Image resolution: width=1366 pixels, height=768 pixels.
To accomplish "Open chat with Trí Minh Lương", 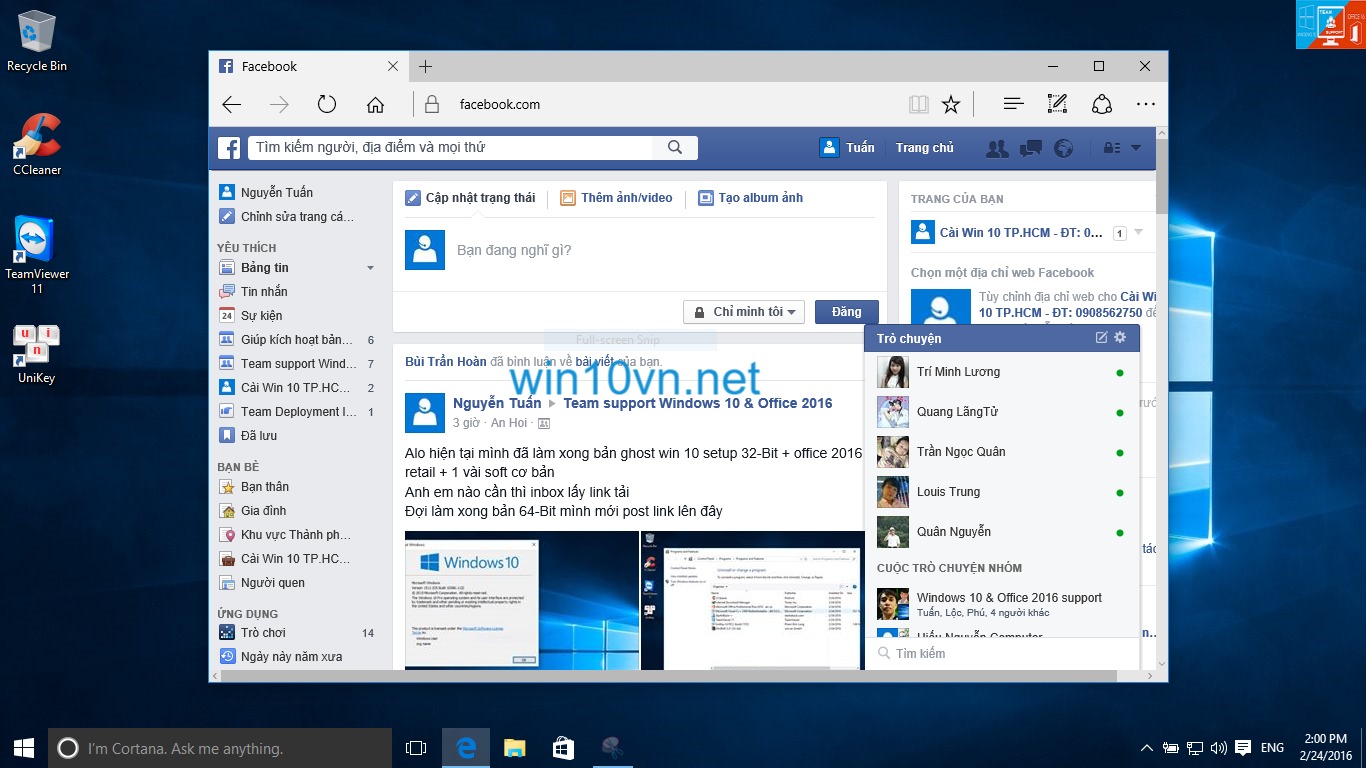I will 1002,372.
